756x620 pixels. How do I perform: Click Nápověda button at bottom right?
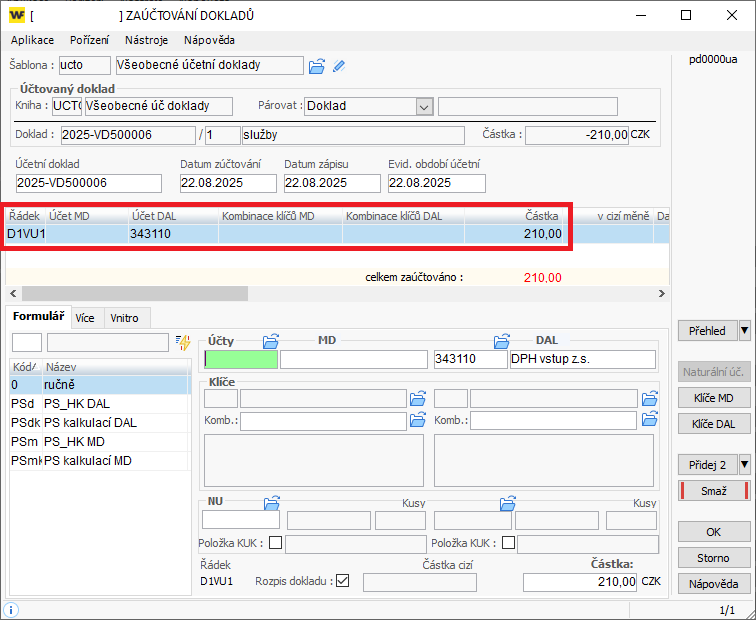[714, 584]
